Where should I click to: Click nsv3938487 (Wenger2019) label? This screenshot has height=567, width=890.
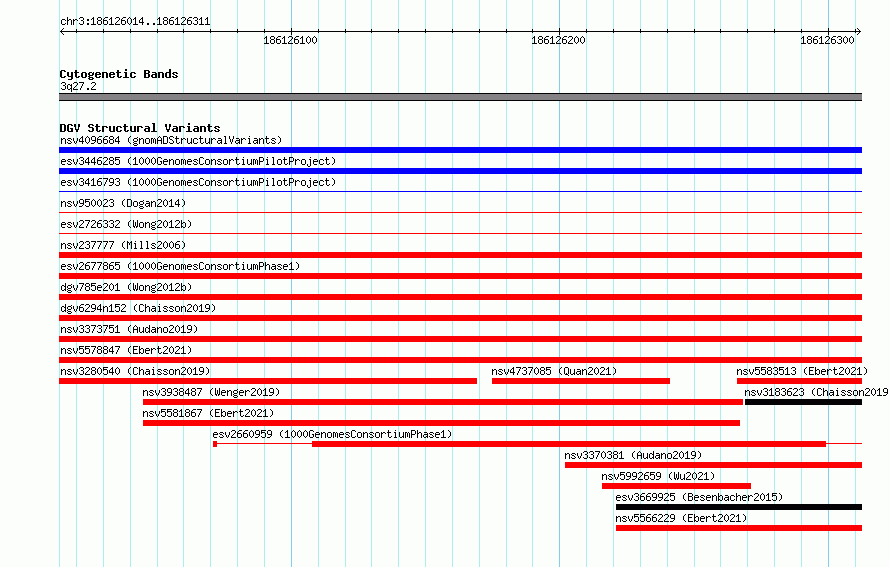(211, 392)
